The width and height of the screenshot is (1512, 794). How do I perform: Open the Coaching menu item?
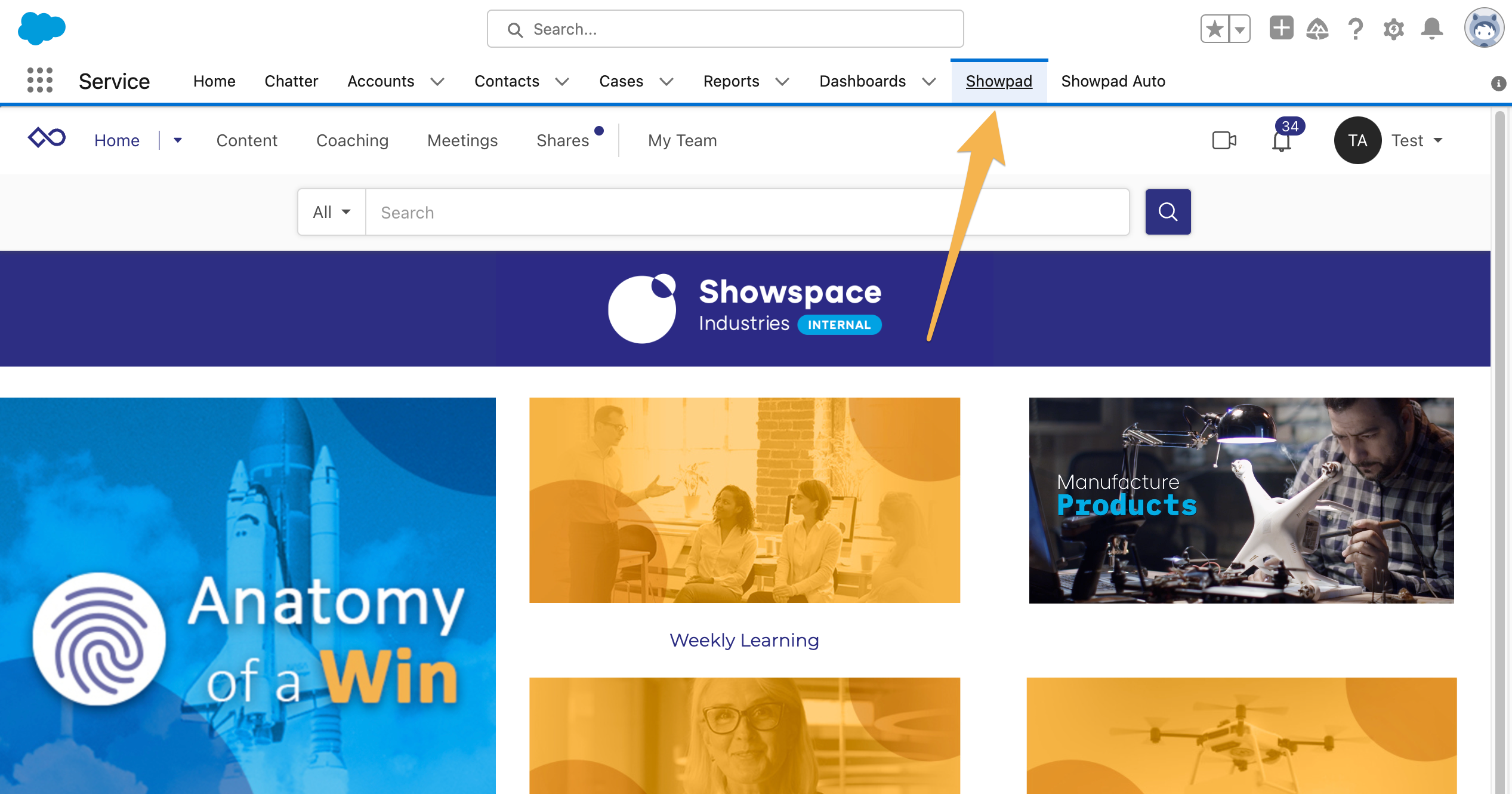point(351,140)
